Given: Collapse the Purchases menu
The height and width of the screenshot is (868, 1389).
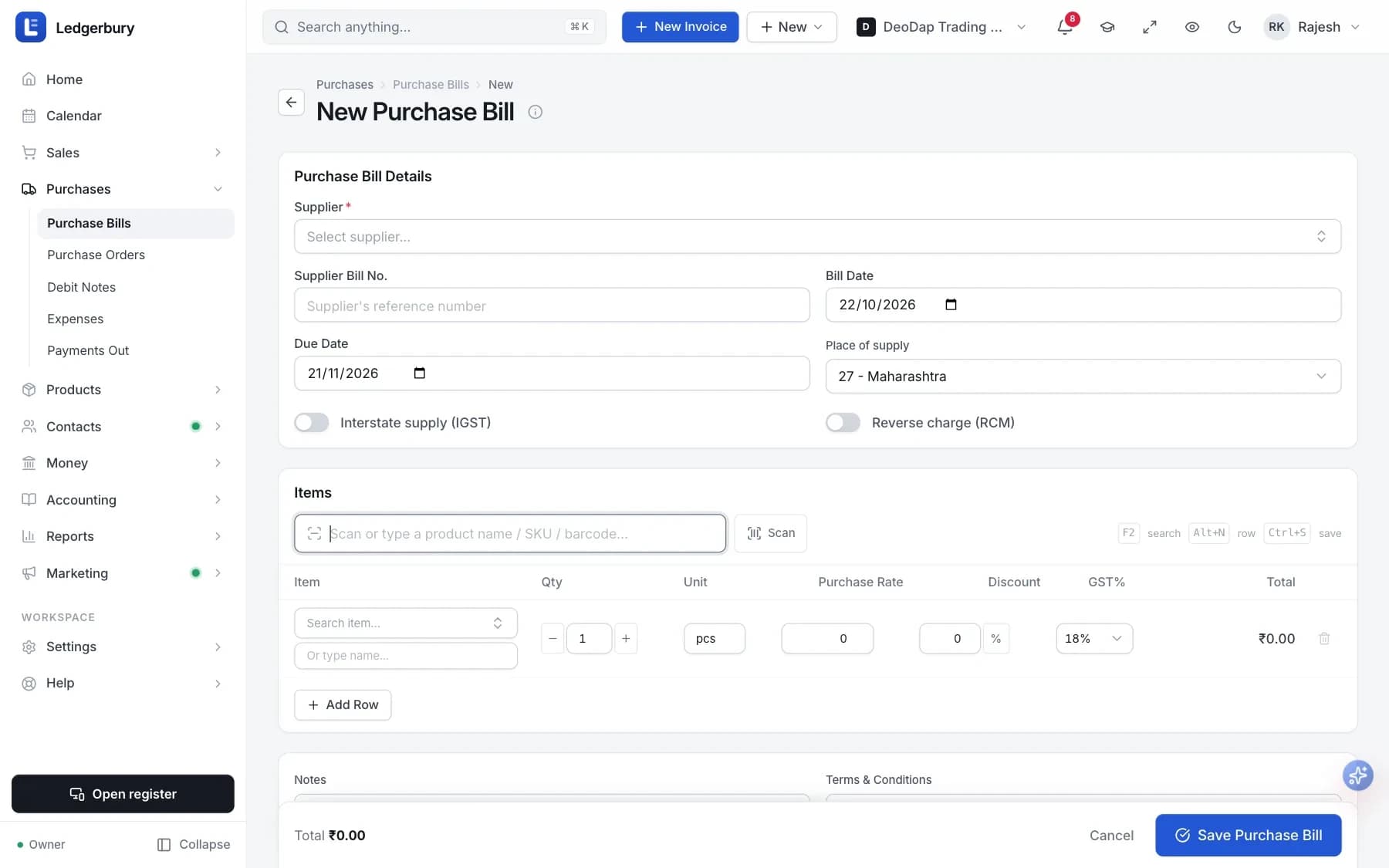Looking at the screenshot, I should pyautogui.click(x=123, y=189).
